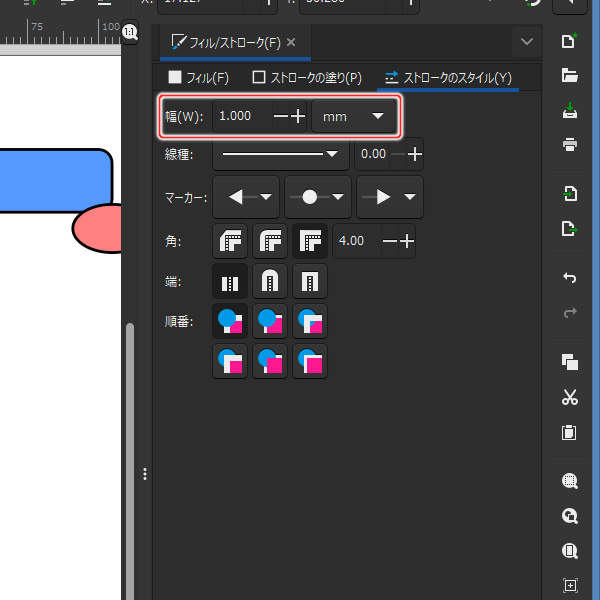Switch to the ストロークのスタイル(Y) tab

pos(448,78)
